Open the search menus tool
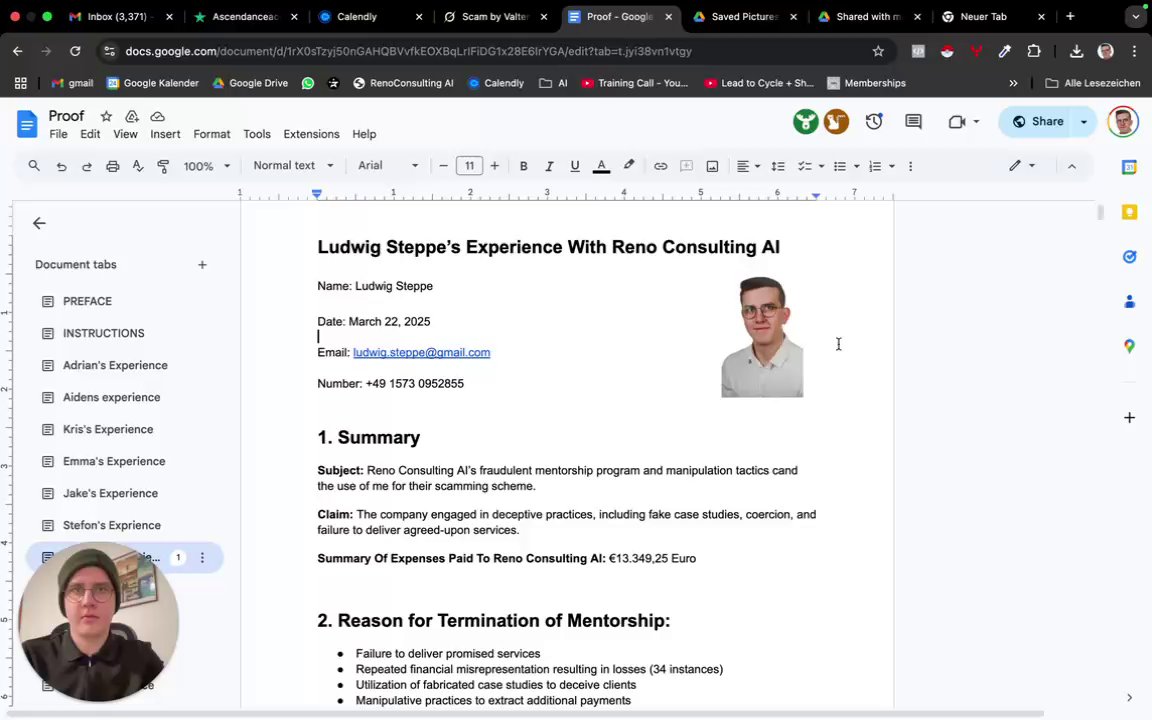Screen dimensions: 1152x720 (x=34, y=166)
